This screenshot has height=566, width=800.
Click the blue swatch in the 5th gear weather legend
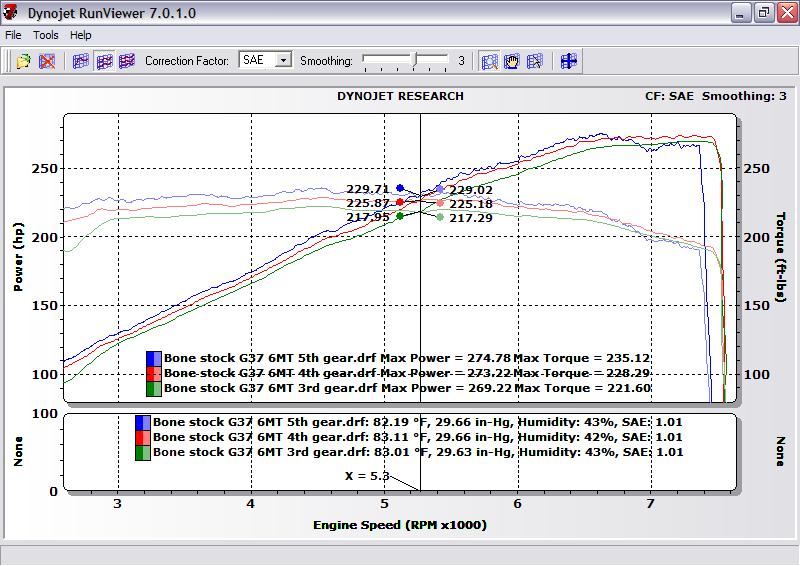point(143,423)
